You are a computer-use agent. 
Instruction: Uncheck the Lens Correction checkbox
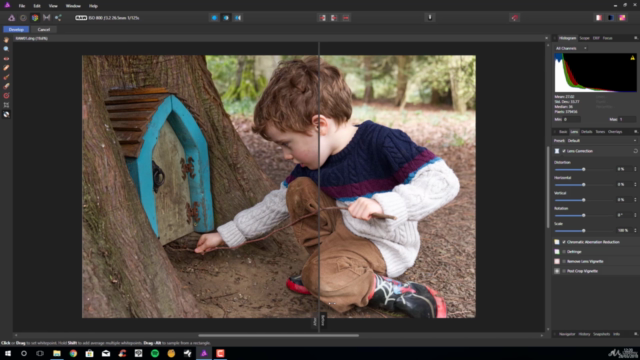pos(564,151)
